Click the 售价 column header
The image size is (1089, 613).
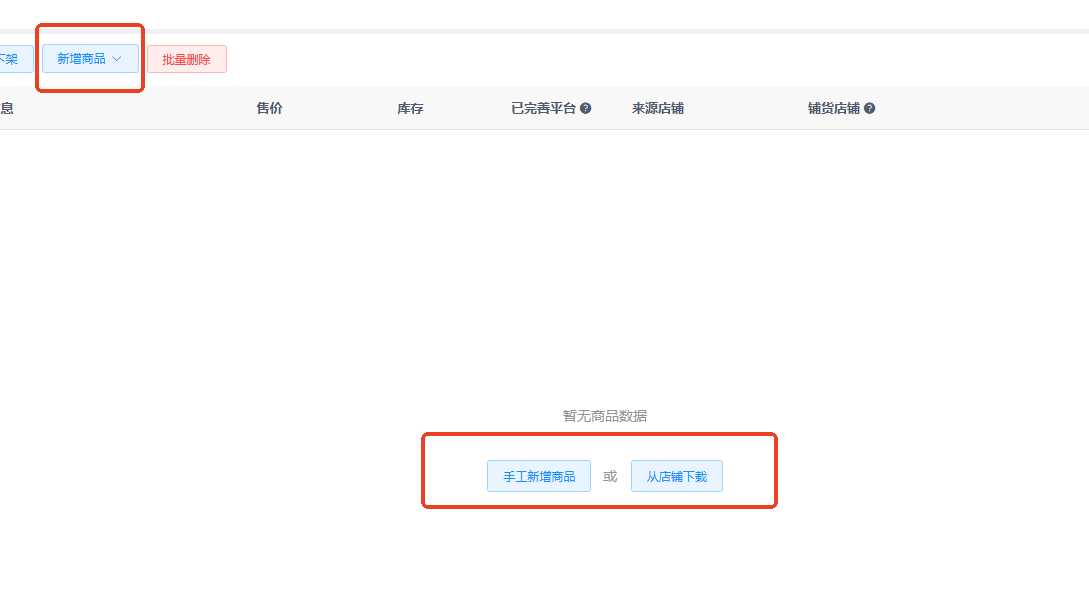tap(269, 108)
